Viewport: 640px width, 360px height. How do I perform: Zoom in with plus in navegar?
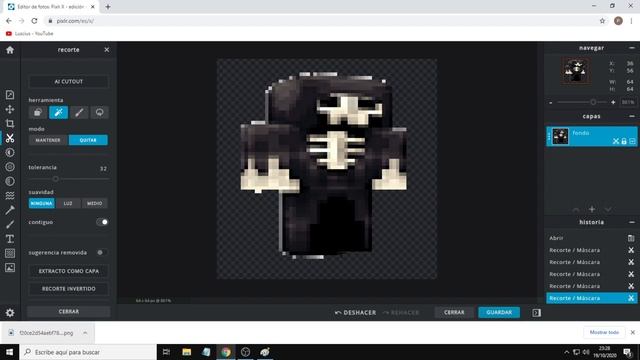613,102
